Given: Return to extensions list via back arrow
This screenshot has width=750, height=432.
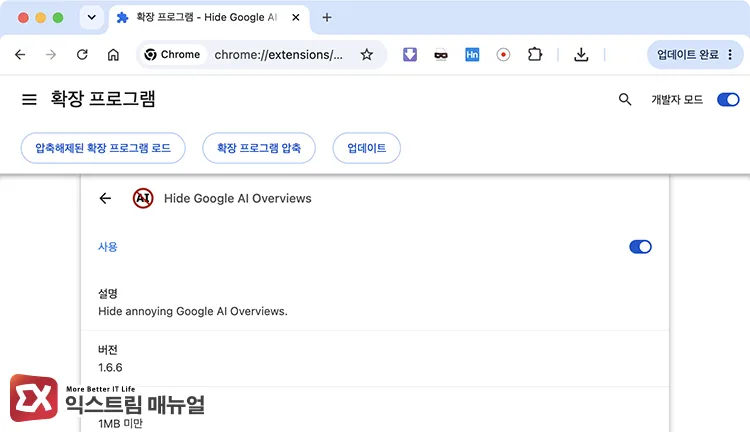Looking at the screenshot, I should (x=105, y=198).
